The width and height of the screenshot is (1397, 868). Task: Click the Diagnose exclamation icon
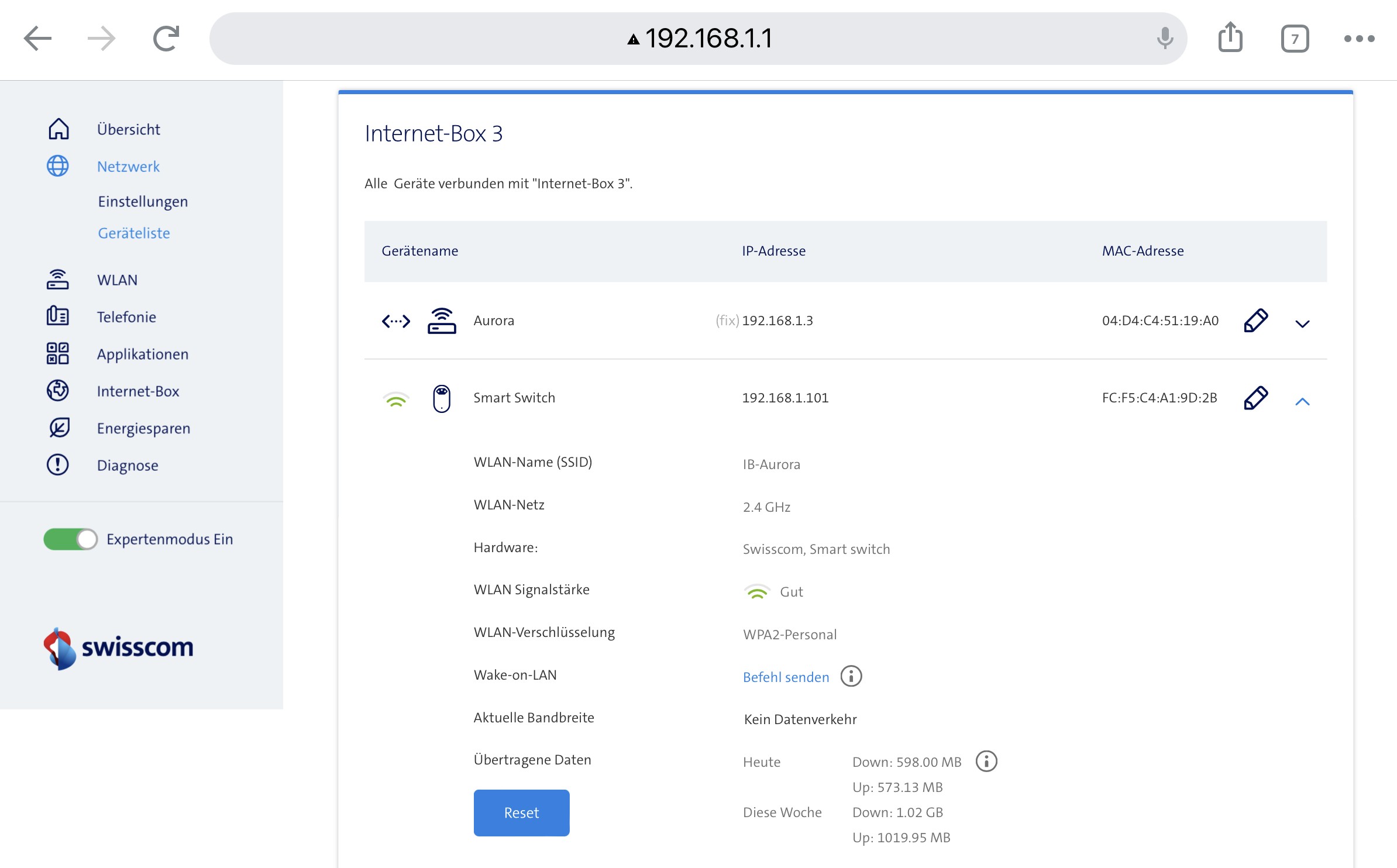[x=58, y=465]
